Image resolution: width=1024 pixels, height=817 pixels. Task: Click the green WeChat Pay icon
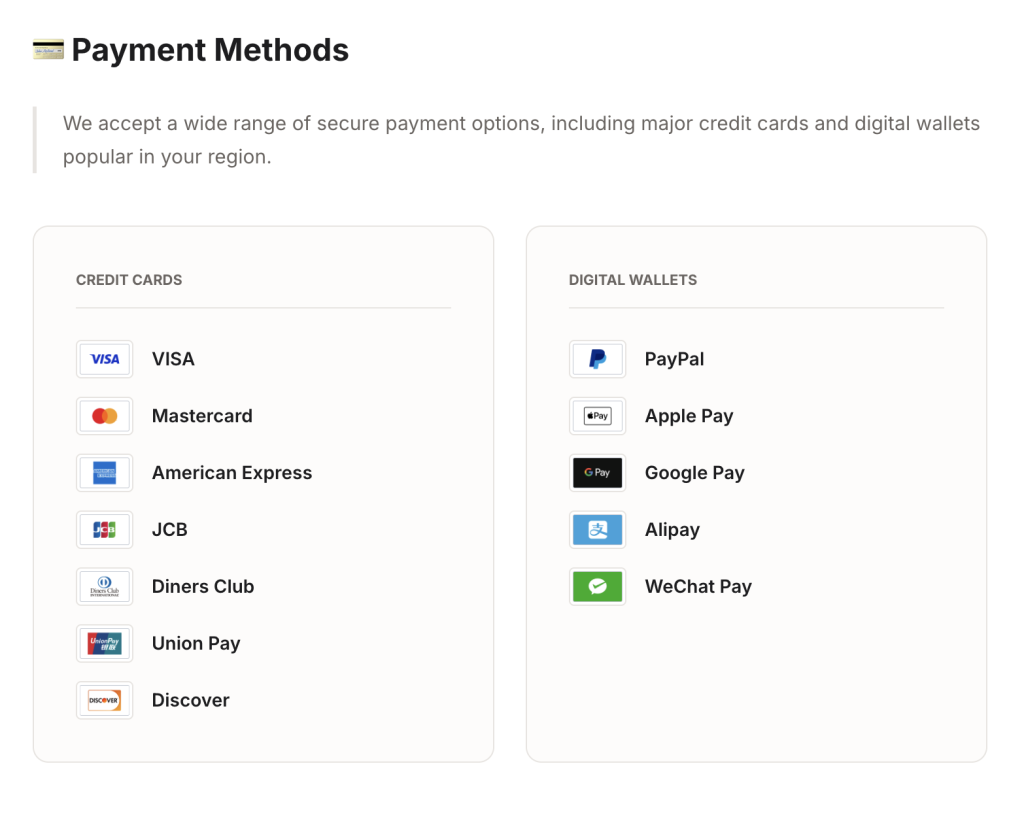(597, 587)
